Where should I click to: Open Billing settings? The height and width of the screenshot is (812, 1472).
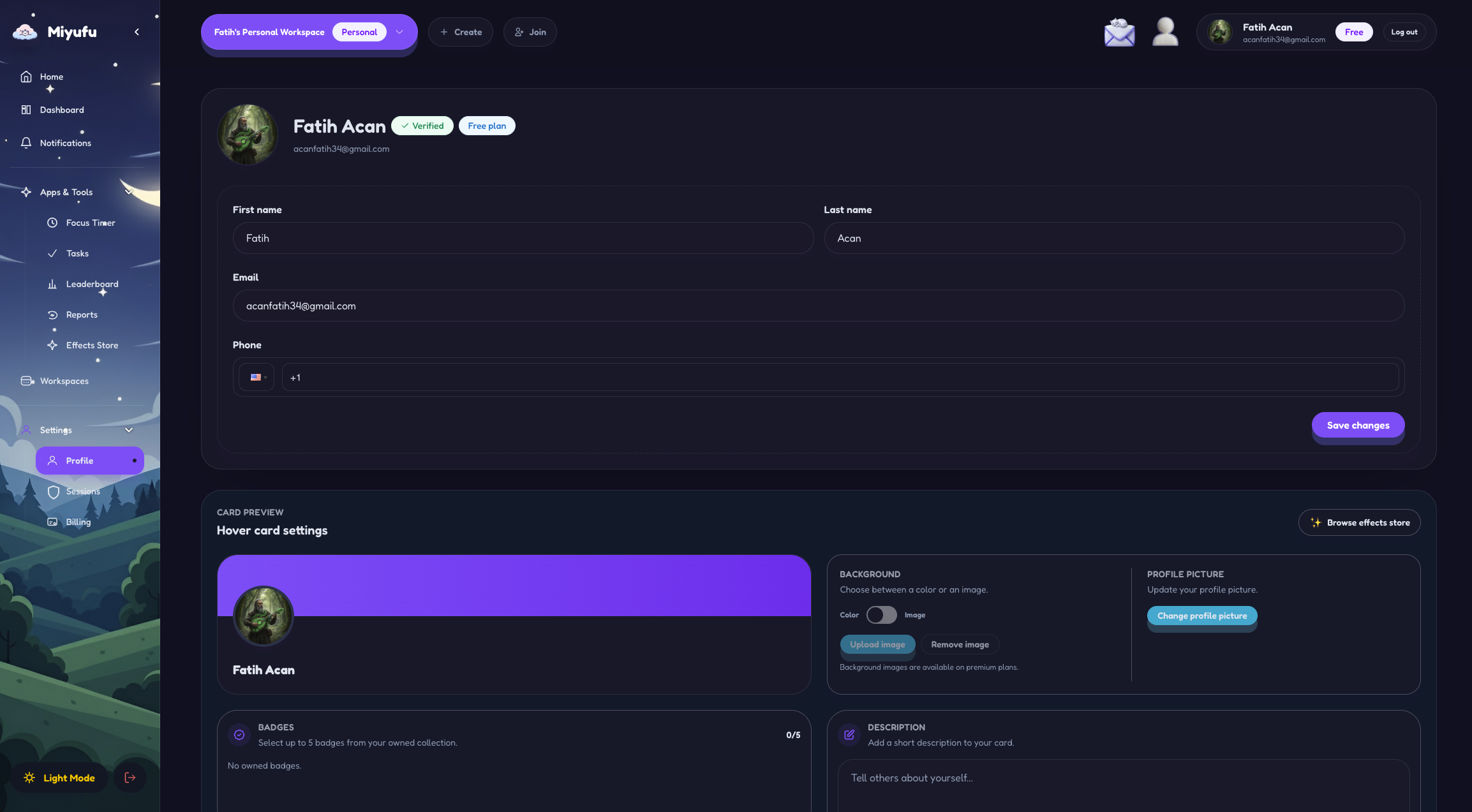[x=90, y=522]
